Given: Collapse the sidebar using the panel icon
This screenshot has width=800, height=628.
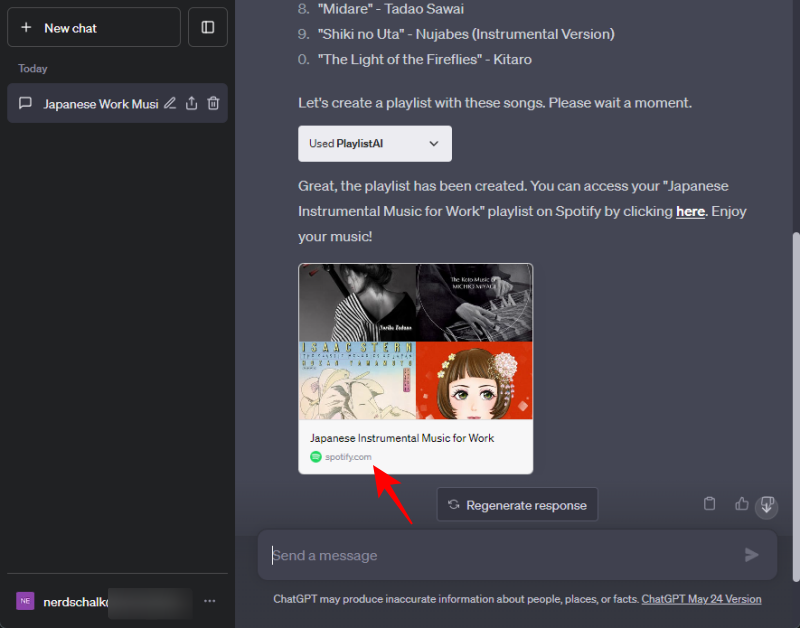Looking at the screenshot, I should pos(207,27).
